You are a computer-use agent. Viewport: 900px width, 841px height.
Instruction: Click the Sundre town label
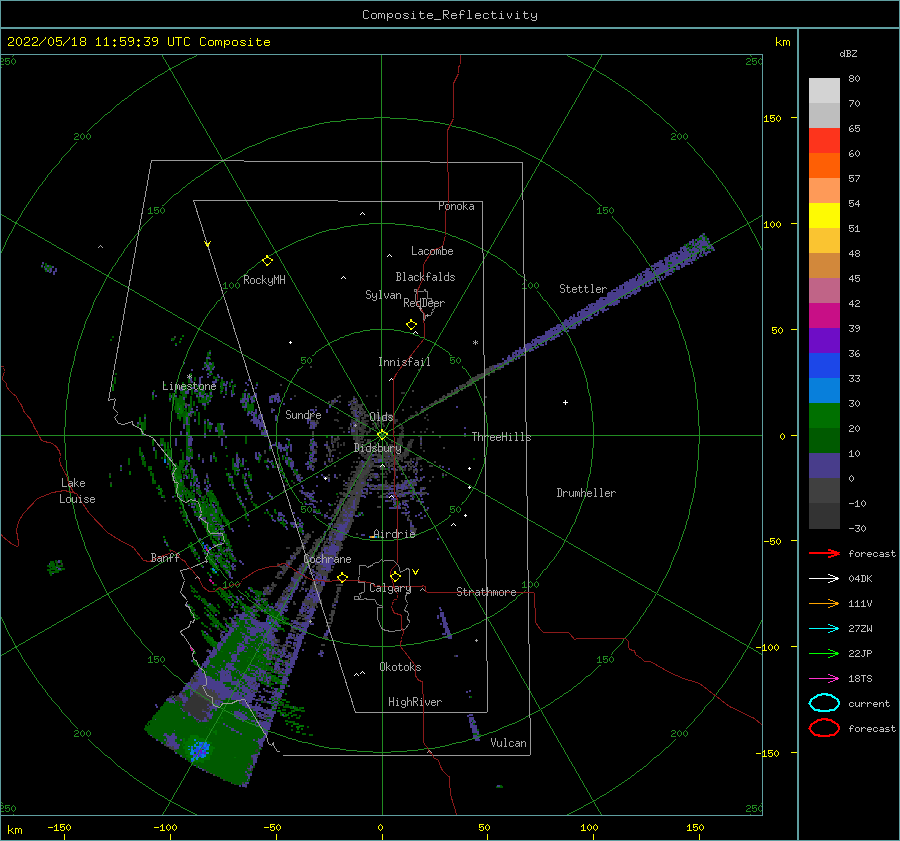(303, 415)
